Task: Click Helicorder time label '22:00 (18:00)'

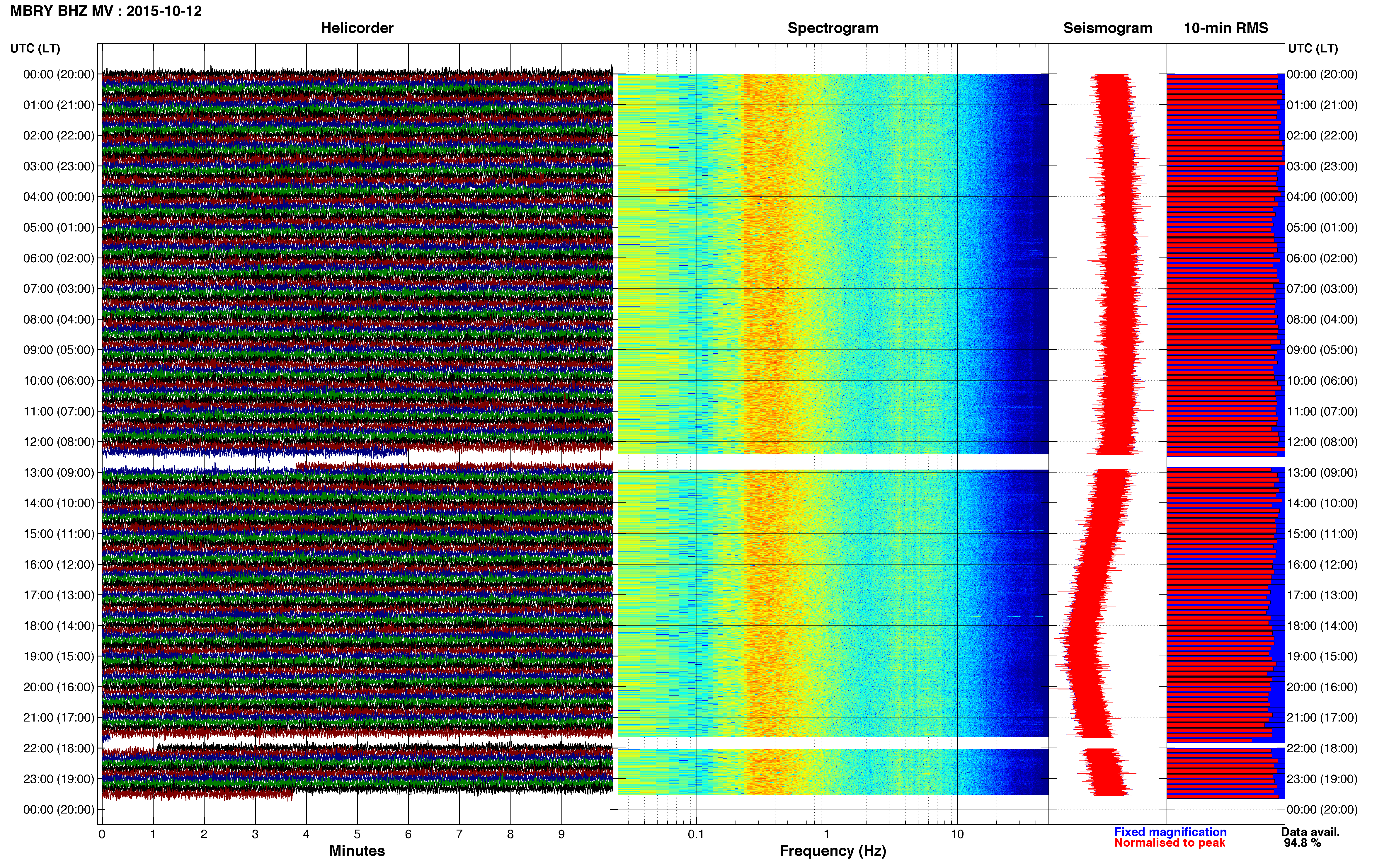Action: 59,748
